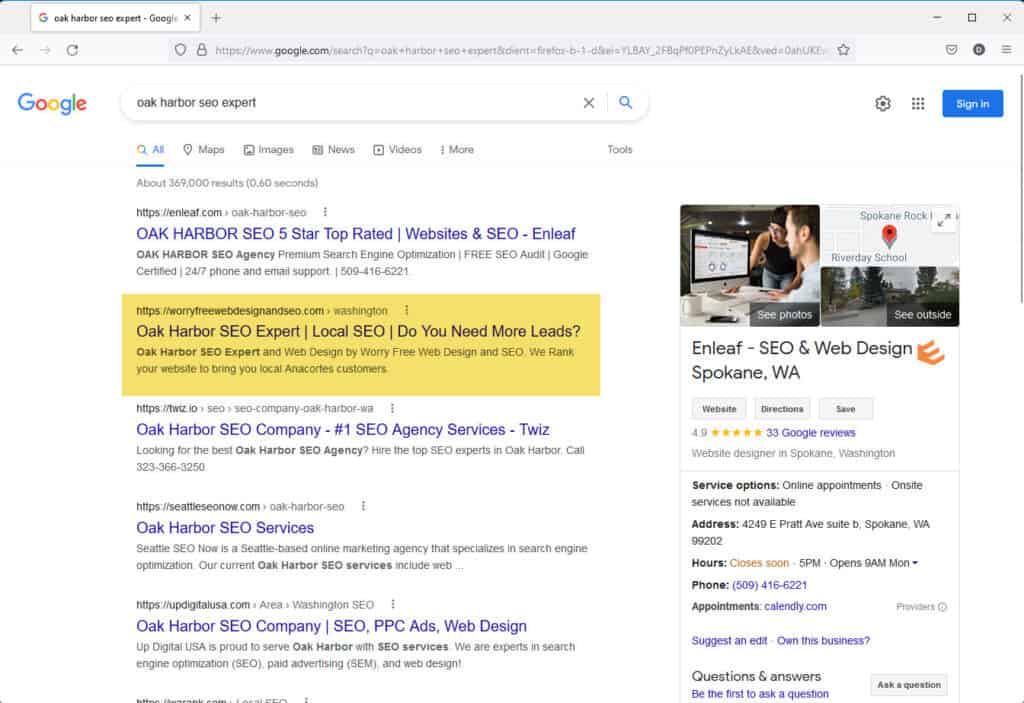Clear the search box with the X icon

[x=588, y=103]
